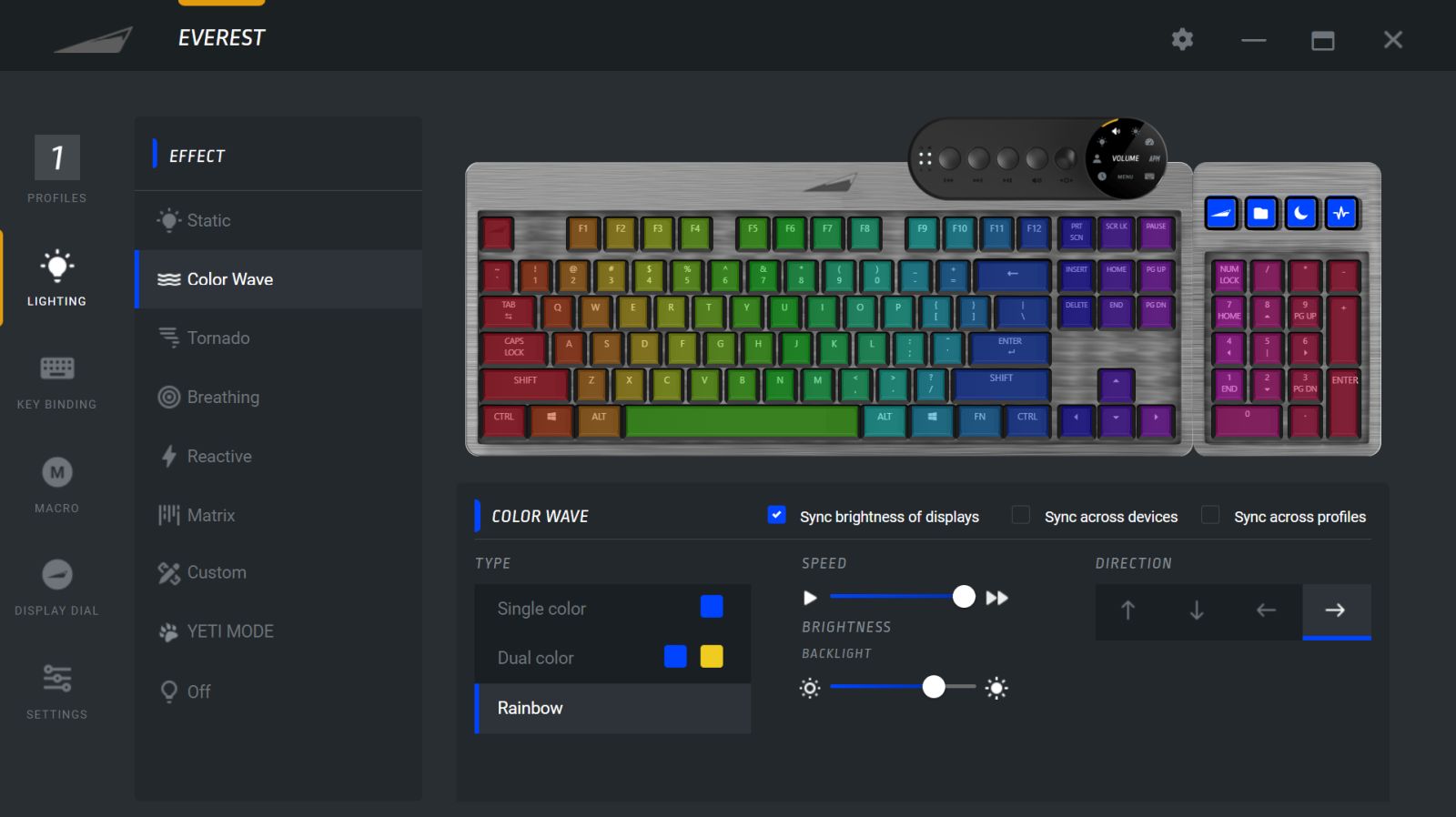1456x817 pixels.
Task: Select Profile 1 in sidebar
Action: [x=56, y=169]
